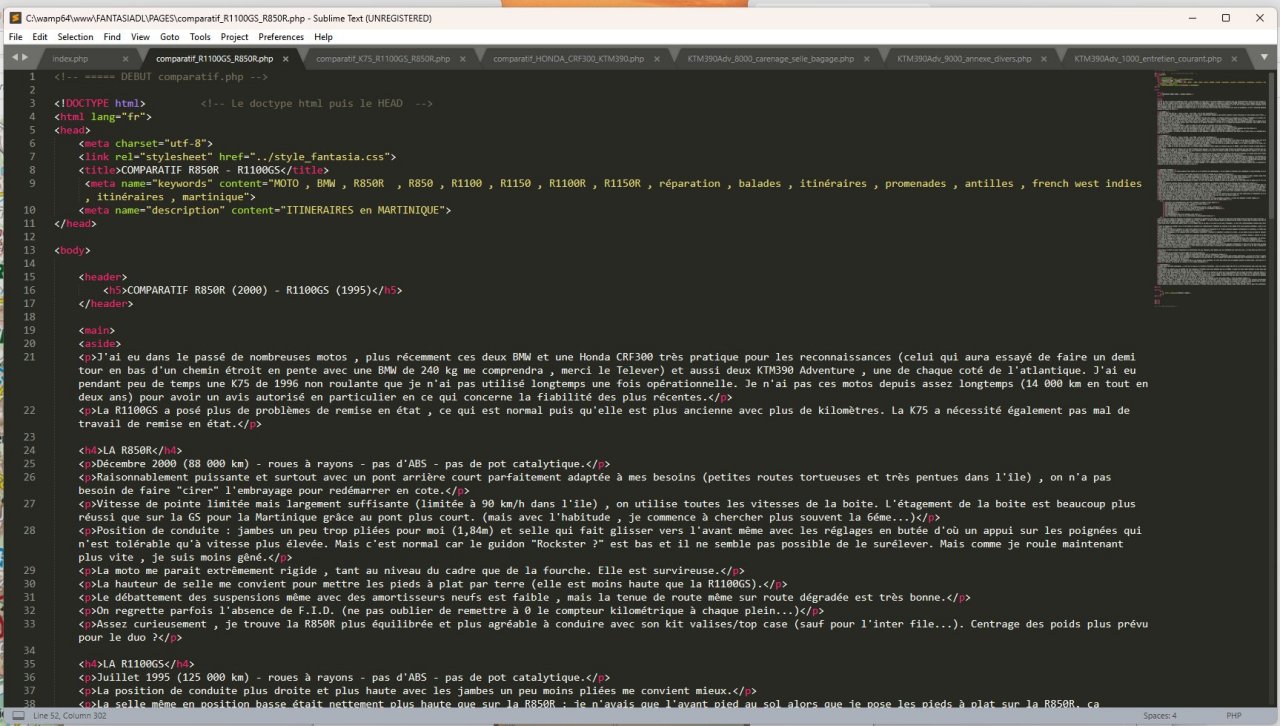Close the comparatif_R1100GS_R850R.php tab
The image size is (1280, 726).
[286, 59]
